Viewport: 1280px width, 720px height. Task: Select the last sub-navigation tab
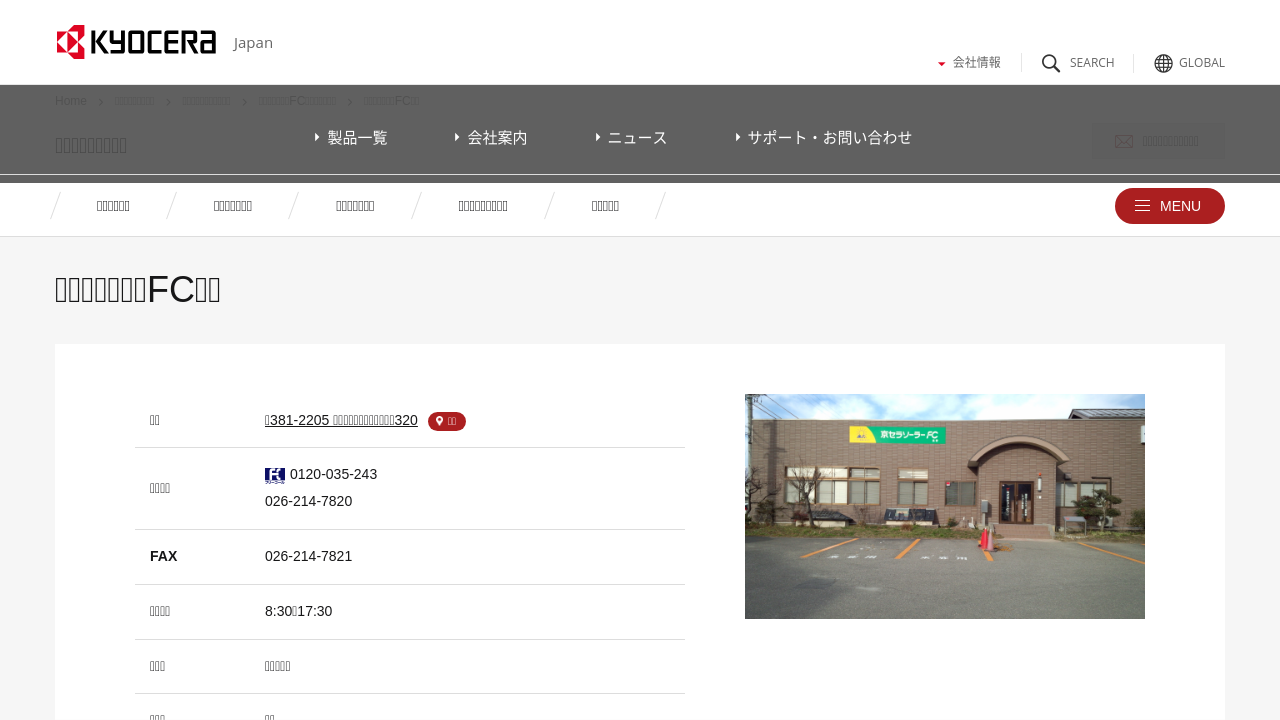[x=605, y=206]
